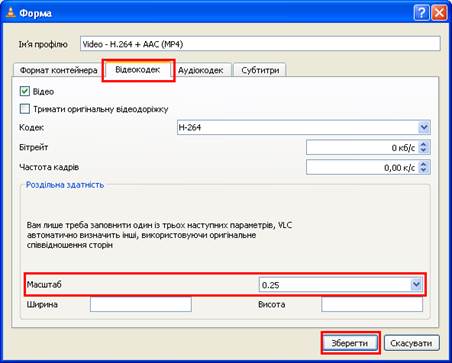Increase Бітрейт with the up arrow
This screenshot has width=452, height=363.
point(423,144)
